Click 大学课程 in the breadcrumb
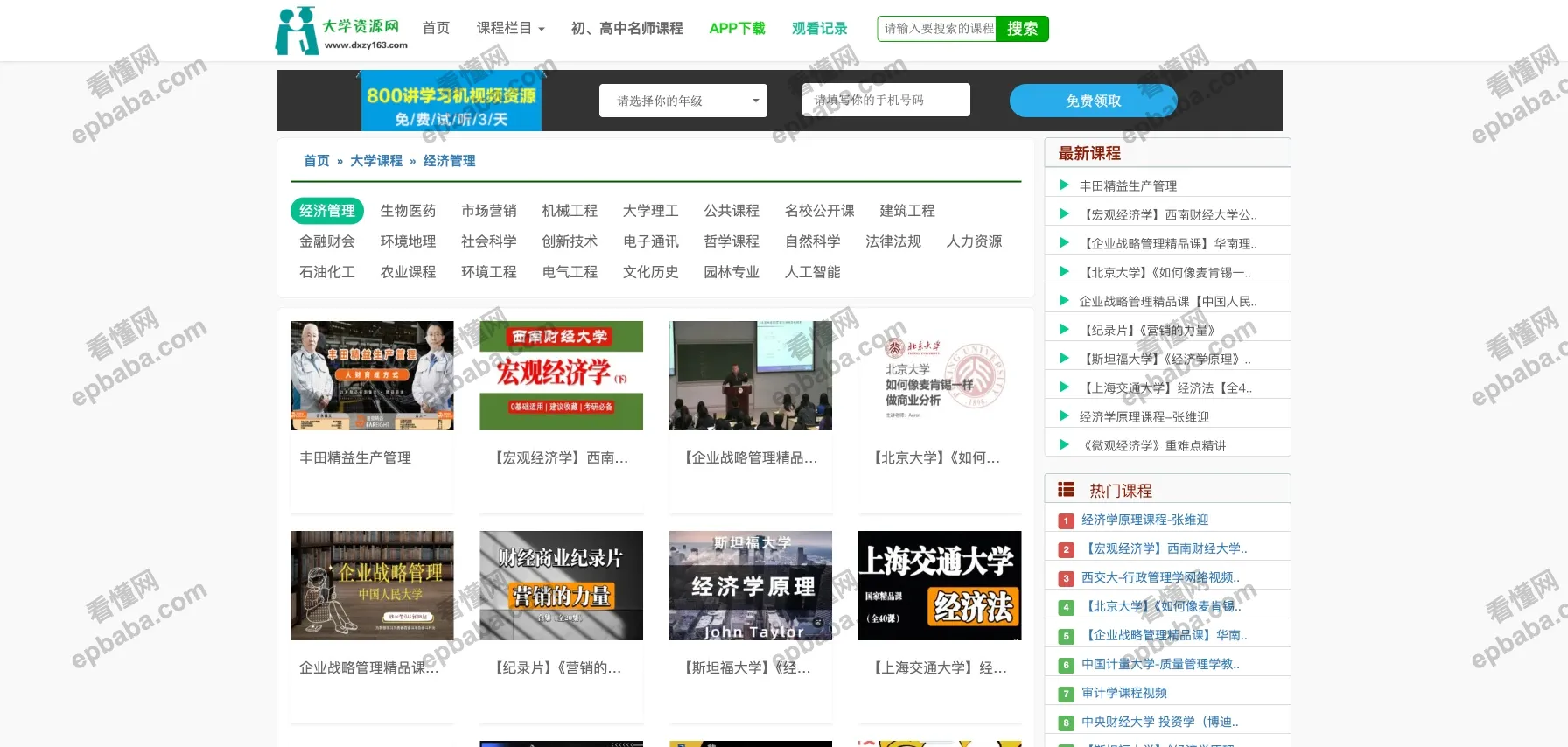1568x747 pixels. click(376, 161)
